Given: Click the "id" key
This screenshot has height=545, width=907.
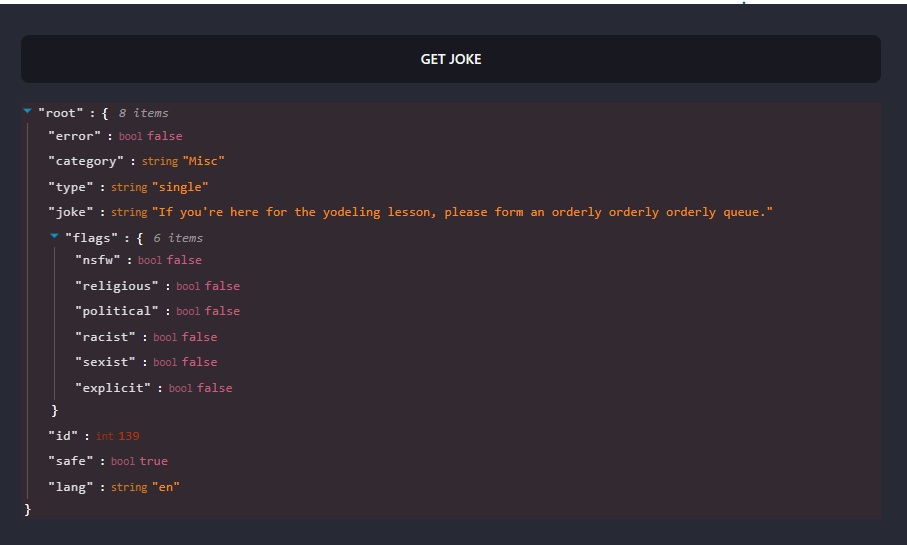Looking at the screenshot, I should [63, 436].
